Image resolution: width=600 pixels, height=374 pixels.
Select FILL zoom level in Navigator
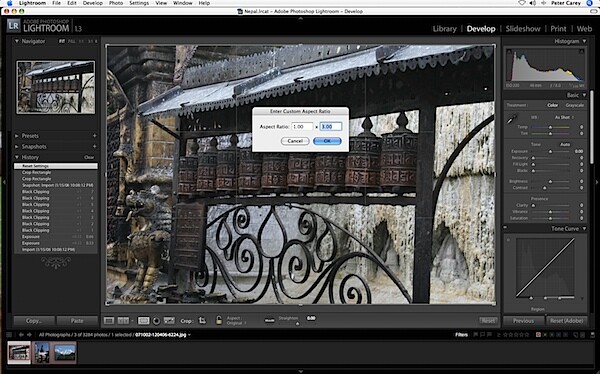(x=72, y=41)
